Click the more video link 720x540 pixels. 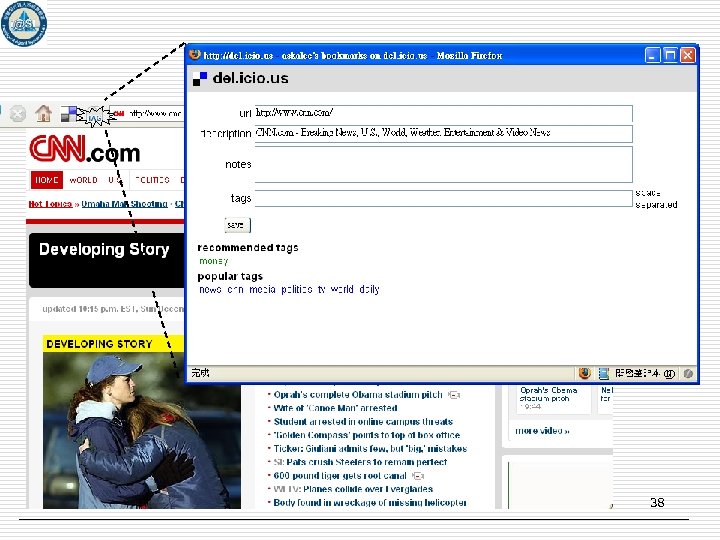[542, 431]
